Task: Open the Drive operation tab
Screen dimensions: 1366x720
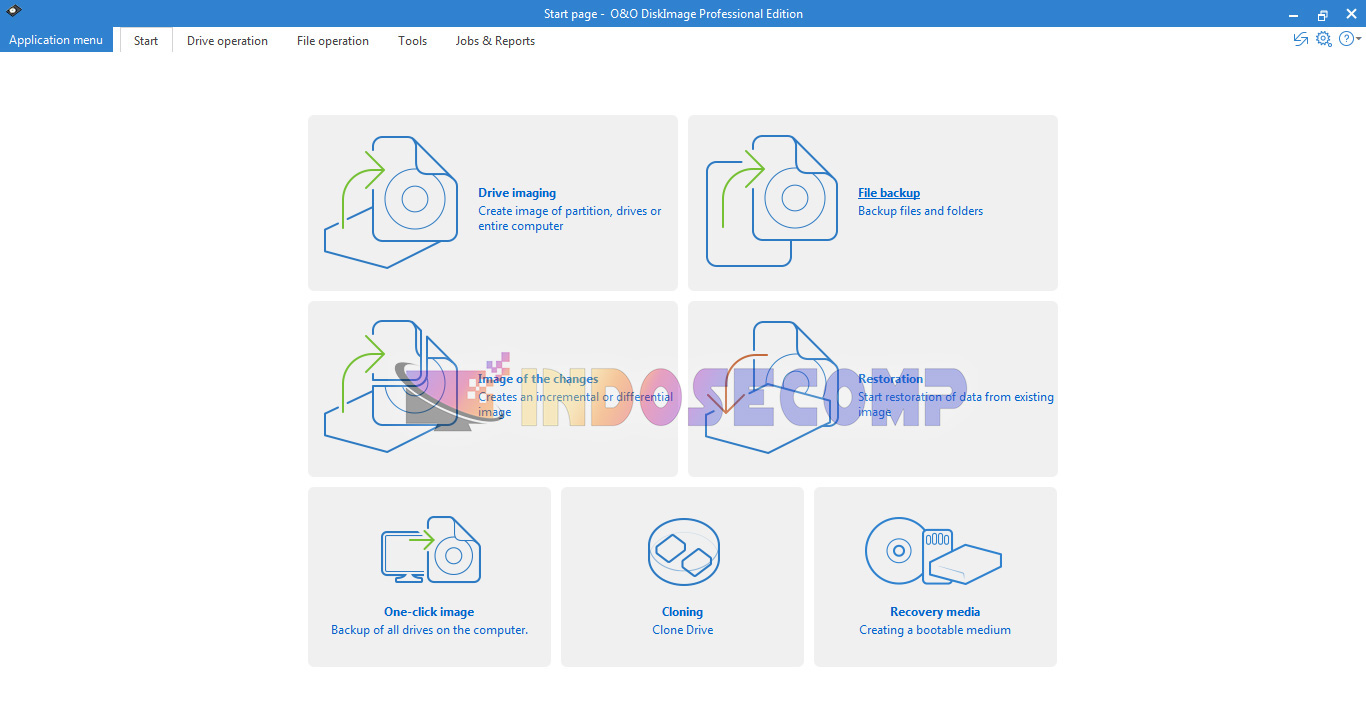Action: [227, 41]
